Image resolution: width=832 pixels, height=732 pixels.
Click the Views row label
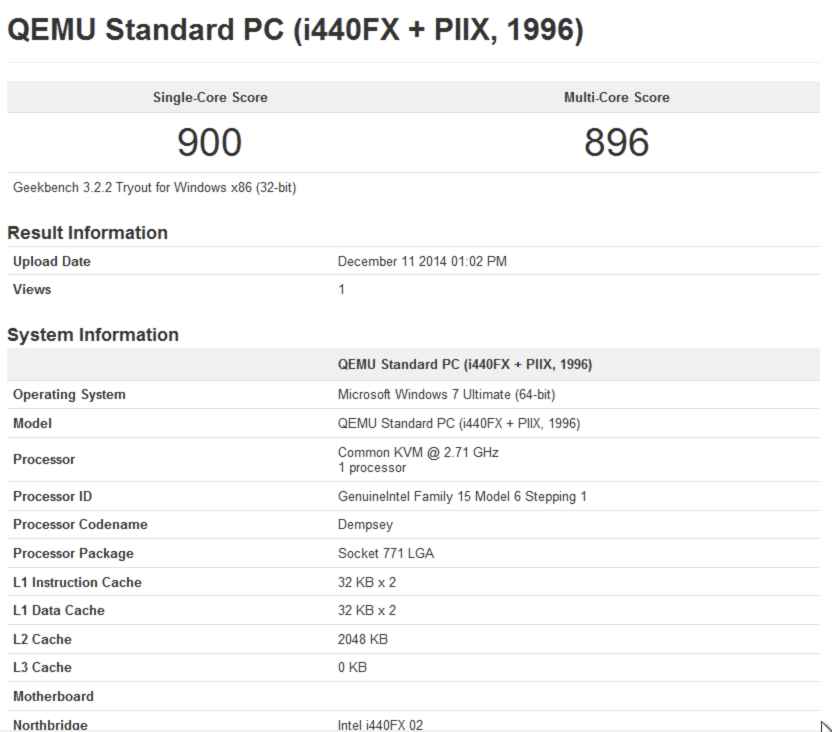point(32,290)
